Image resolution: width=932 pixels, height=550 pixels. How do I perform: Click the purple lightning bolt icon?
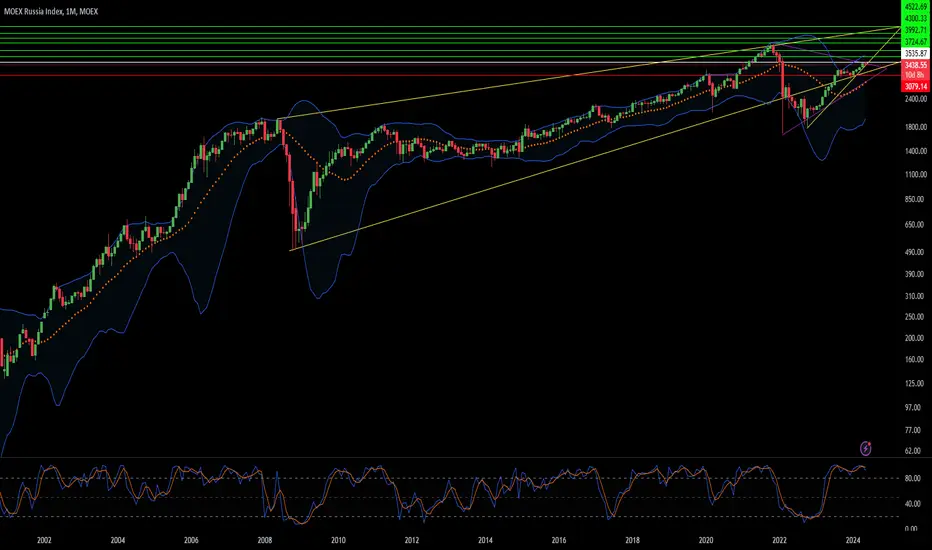(x=865, y=448)
